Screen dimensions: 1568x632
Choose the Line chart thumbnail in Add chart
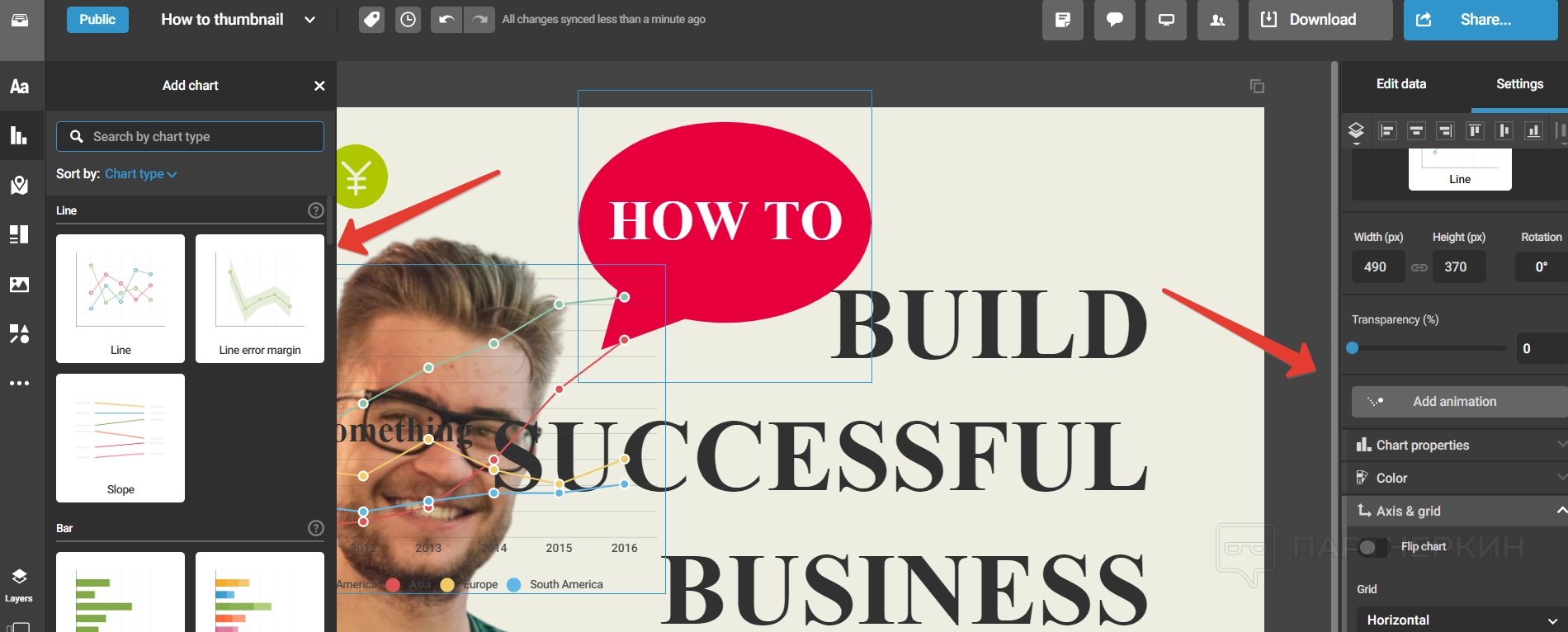pos(120,299)
